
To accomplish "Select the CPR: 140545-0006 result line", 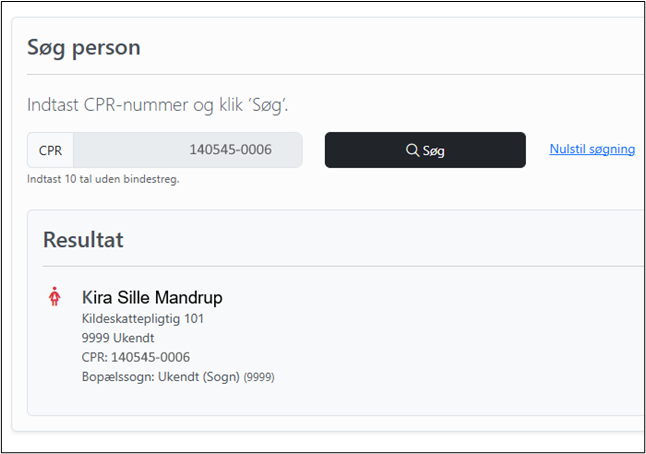I will (x=136, y=357).
